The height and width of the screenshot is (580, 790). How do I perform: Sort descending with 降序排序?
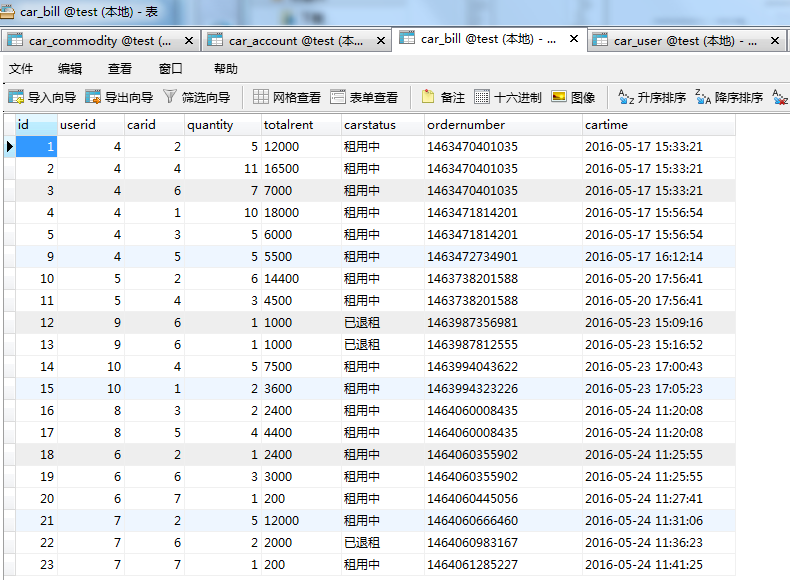tap(729, 97)
